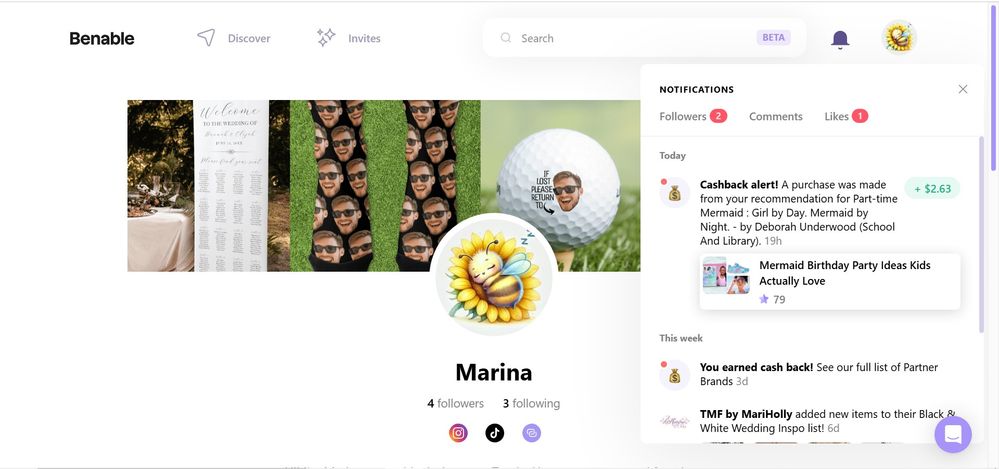999x469 pixels.
Task: Close the Notifications panel
Action: pyautogui.click(x=962, y=89)
